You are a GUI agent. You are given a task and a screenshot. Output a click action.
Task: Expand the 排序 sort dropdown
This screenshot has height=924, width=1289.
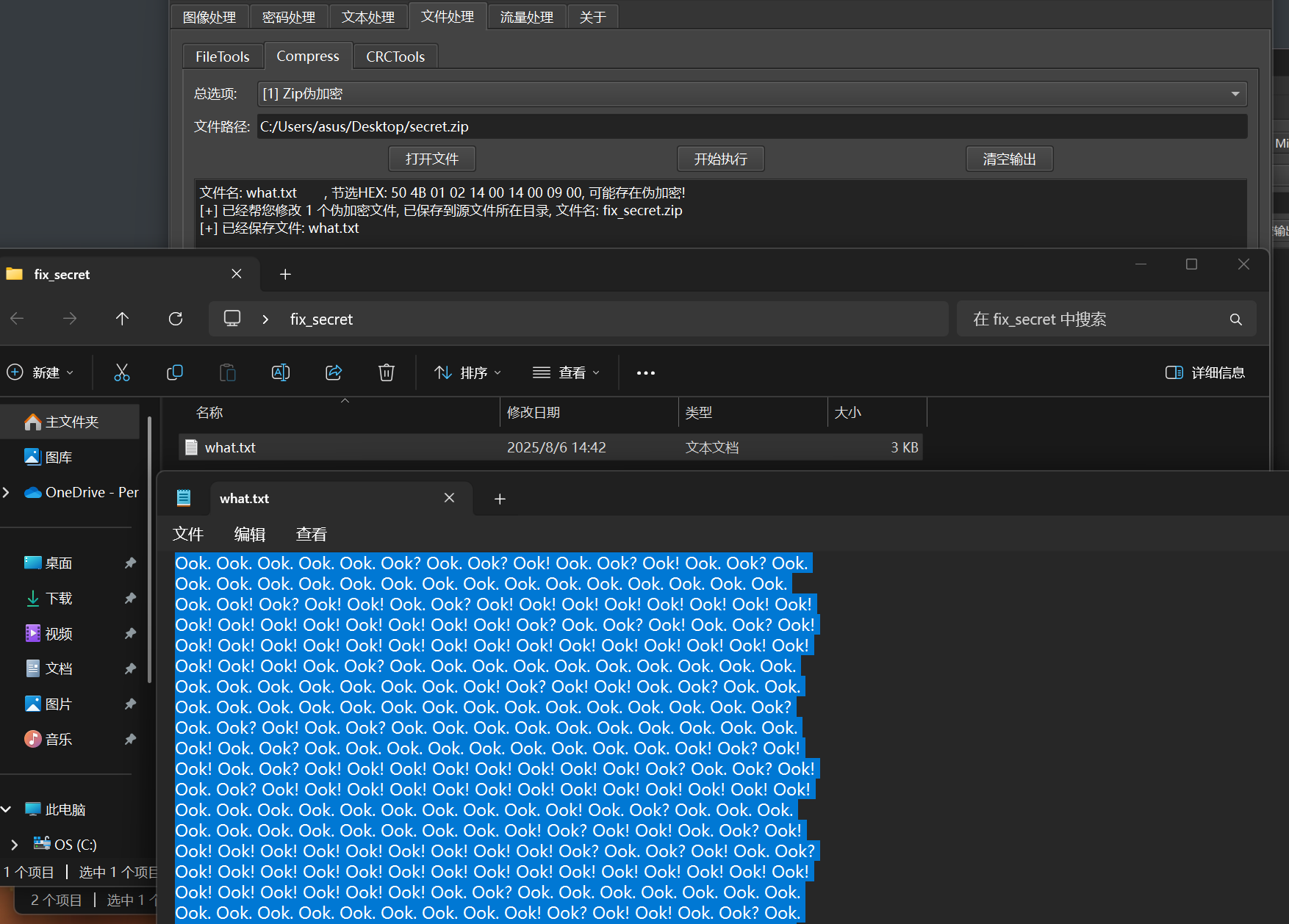467,372
